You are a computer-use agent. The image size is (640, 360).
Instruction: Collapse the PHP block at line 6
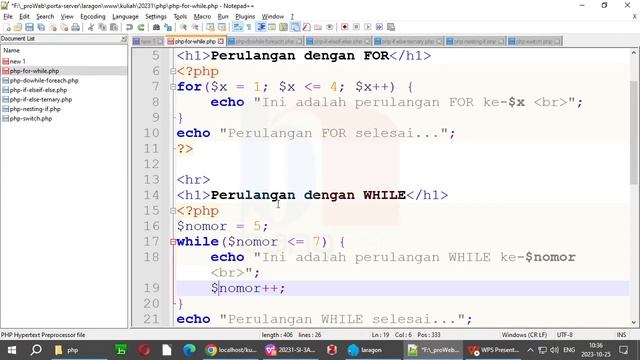[173, 71]
